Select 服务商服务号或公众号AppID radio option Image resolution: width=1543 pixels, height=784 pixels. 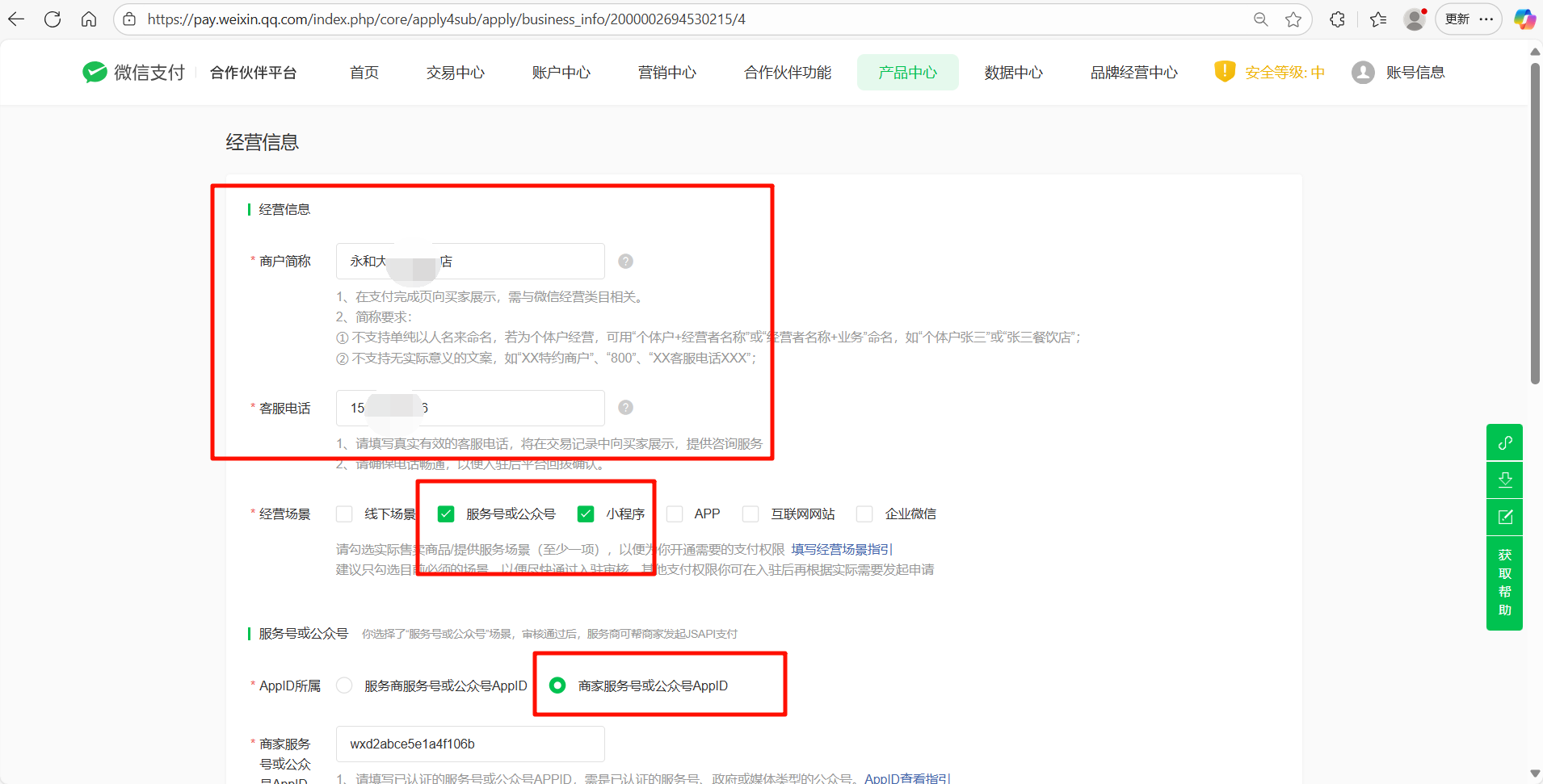[x=345, y=685]
